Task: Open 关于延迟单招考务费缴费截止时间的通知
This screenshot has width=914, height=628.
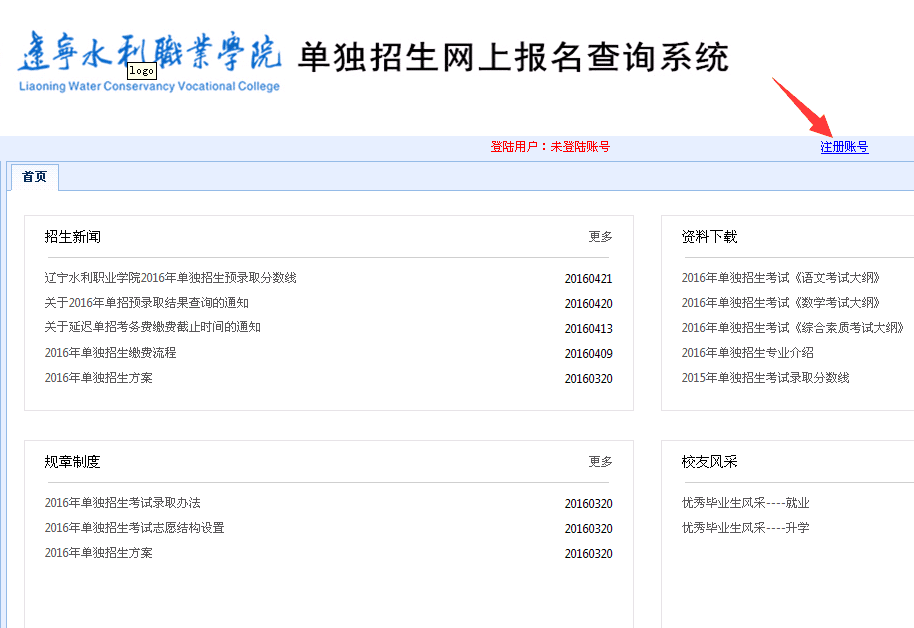Action: click(152, 327)
